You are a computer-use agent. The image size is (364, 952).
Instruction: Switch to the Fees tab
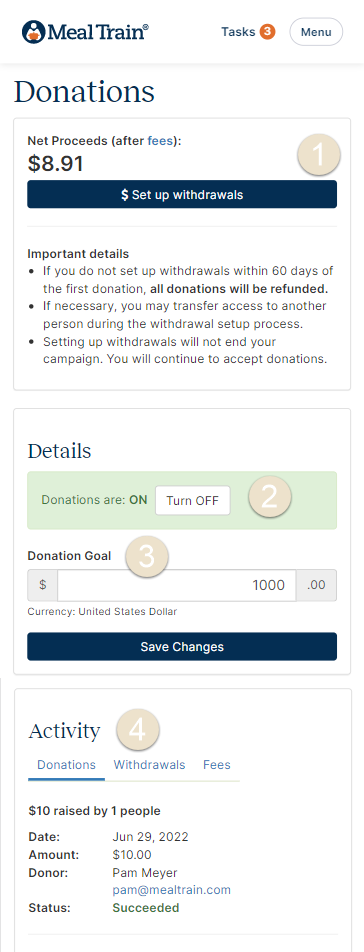(x=217, y=765)
